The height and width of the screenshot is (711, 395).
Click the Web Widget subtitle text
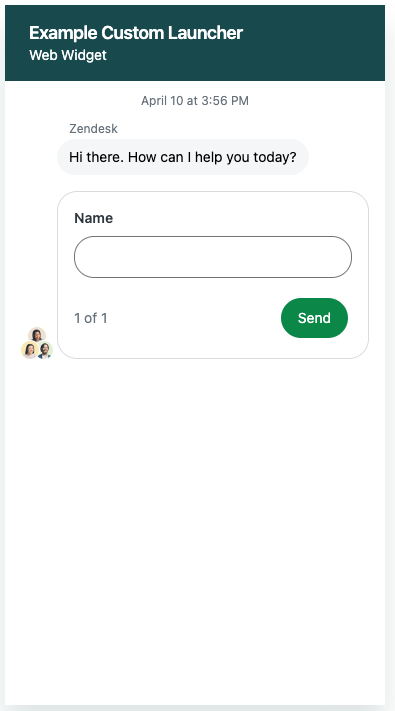click(68, 55)
